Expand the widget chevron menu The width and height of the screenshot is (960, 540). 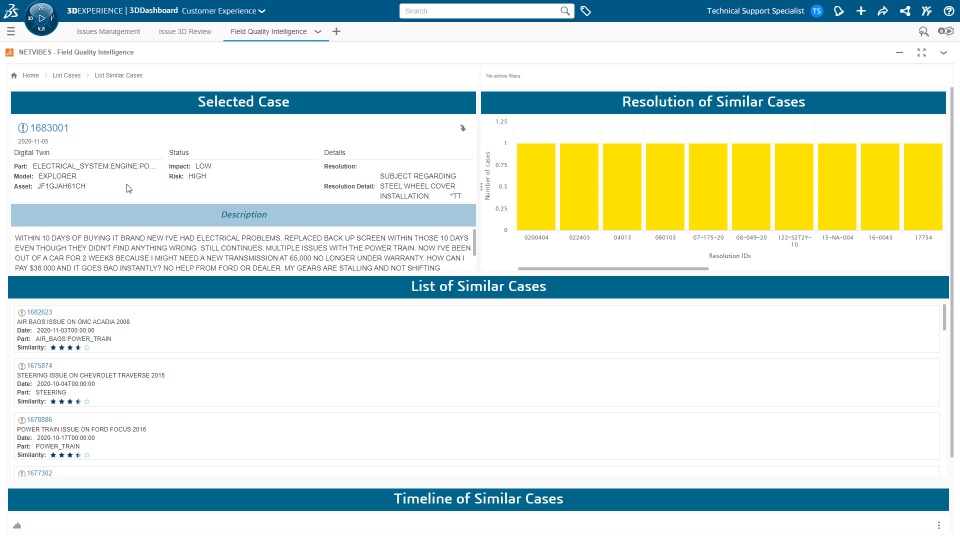point(943,53)
